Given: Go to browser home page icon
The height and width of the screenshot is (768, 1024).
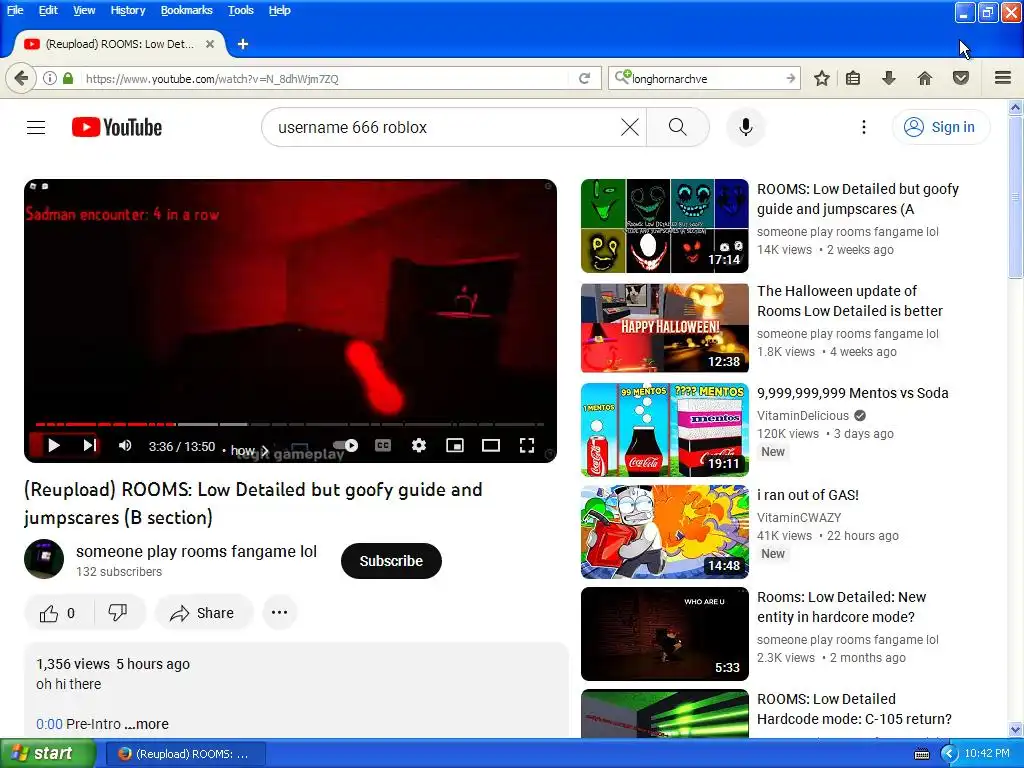Looking at the screenshot, I should point(925,78).
